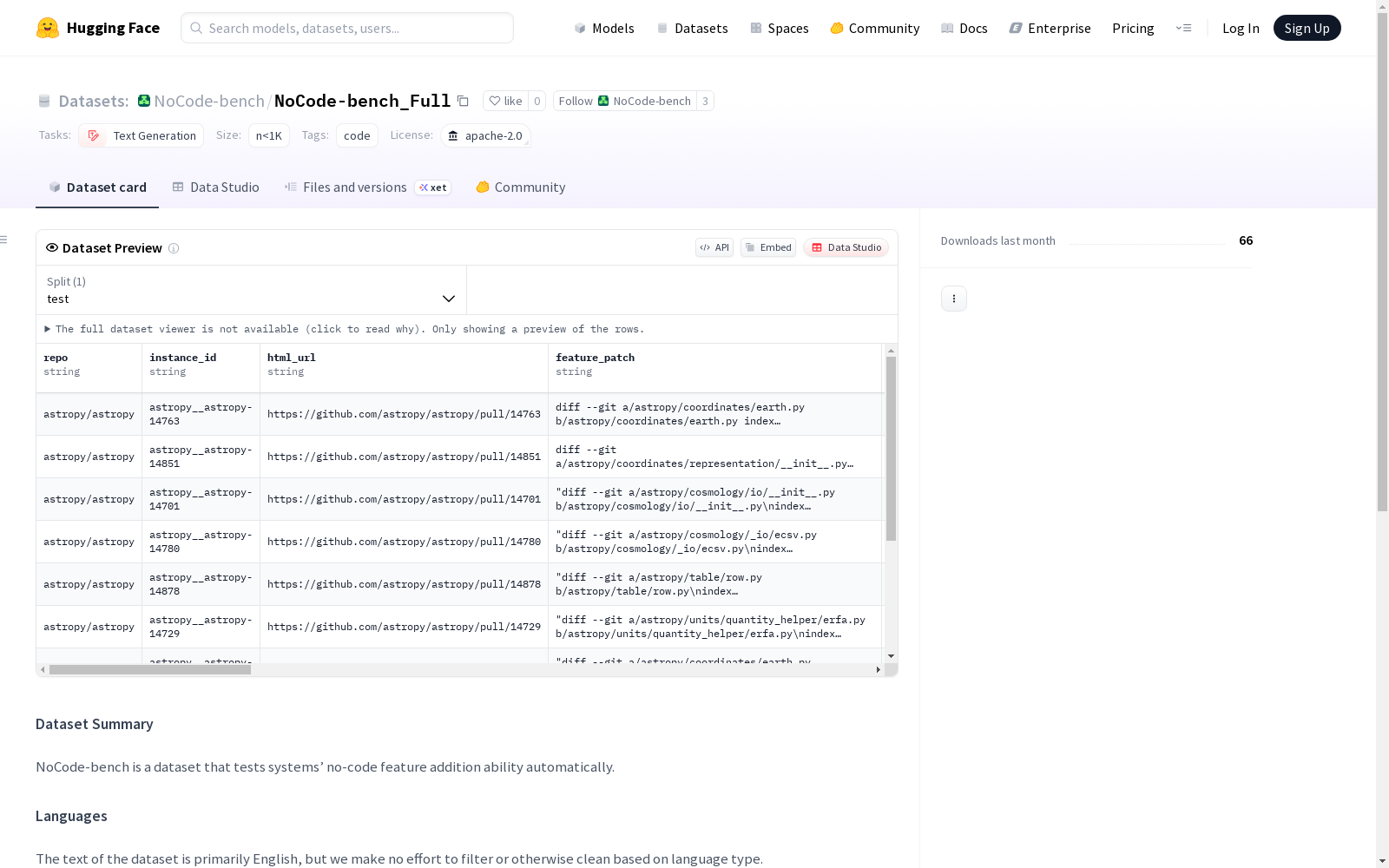Open Enterprise in the top navigation
Viewport: 1389px width, 868px height.
point(1050,28)
